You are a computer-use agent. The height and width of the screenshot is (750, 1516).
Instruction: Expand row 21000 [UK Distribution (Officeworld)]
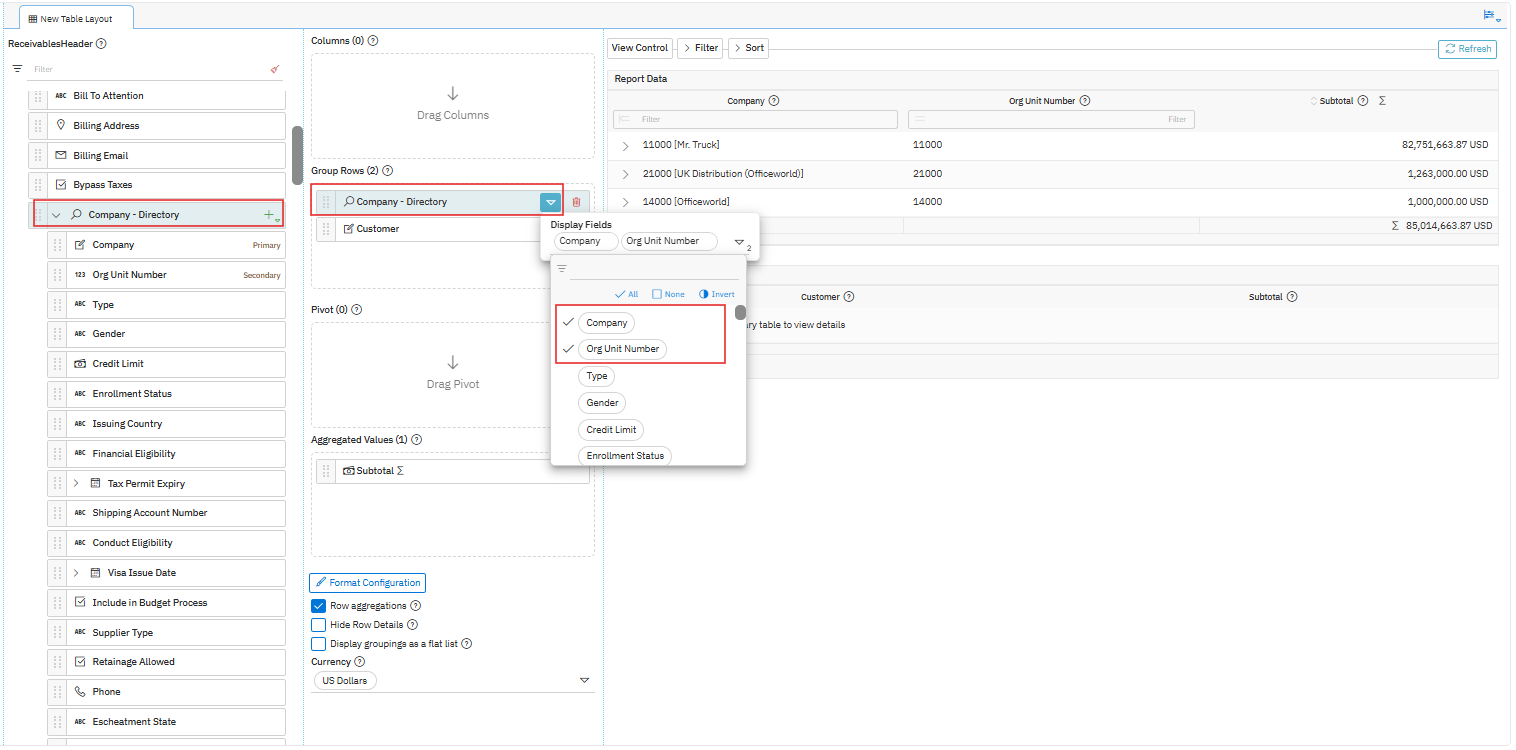(626, 175)
